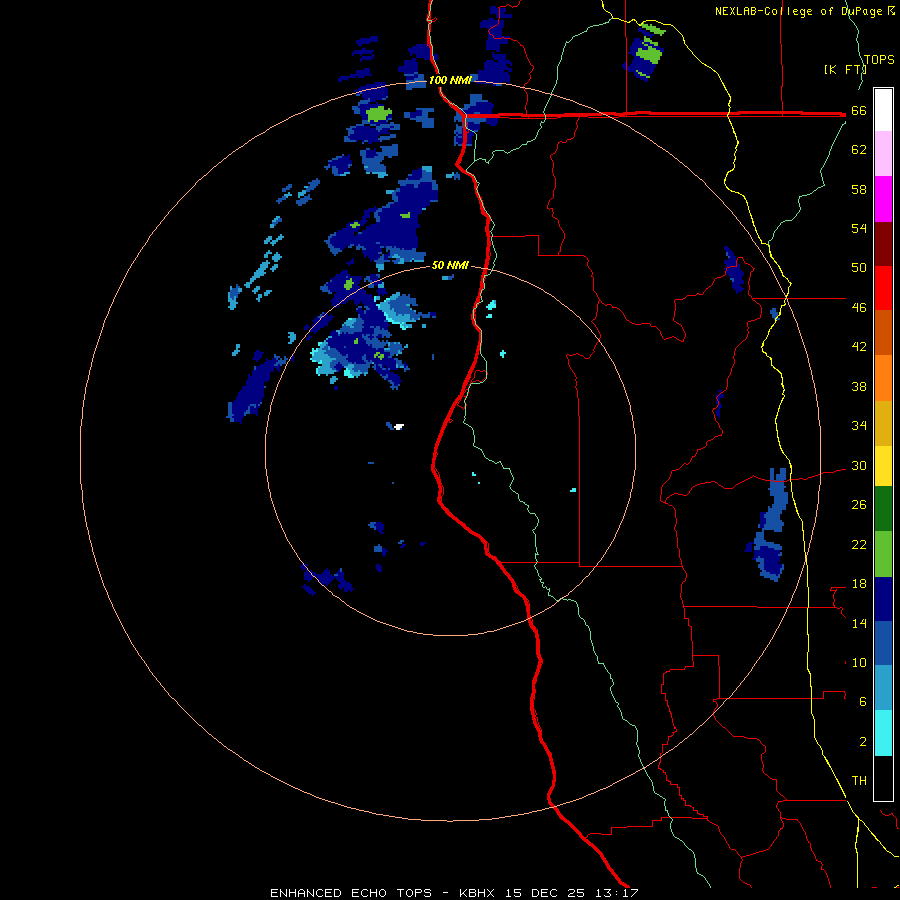Select the "50 NMI" range ring label

450,265
